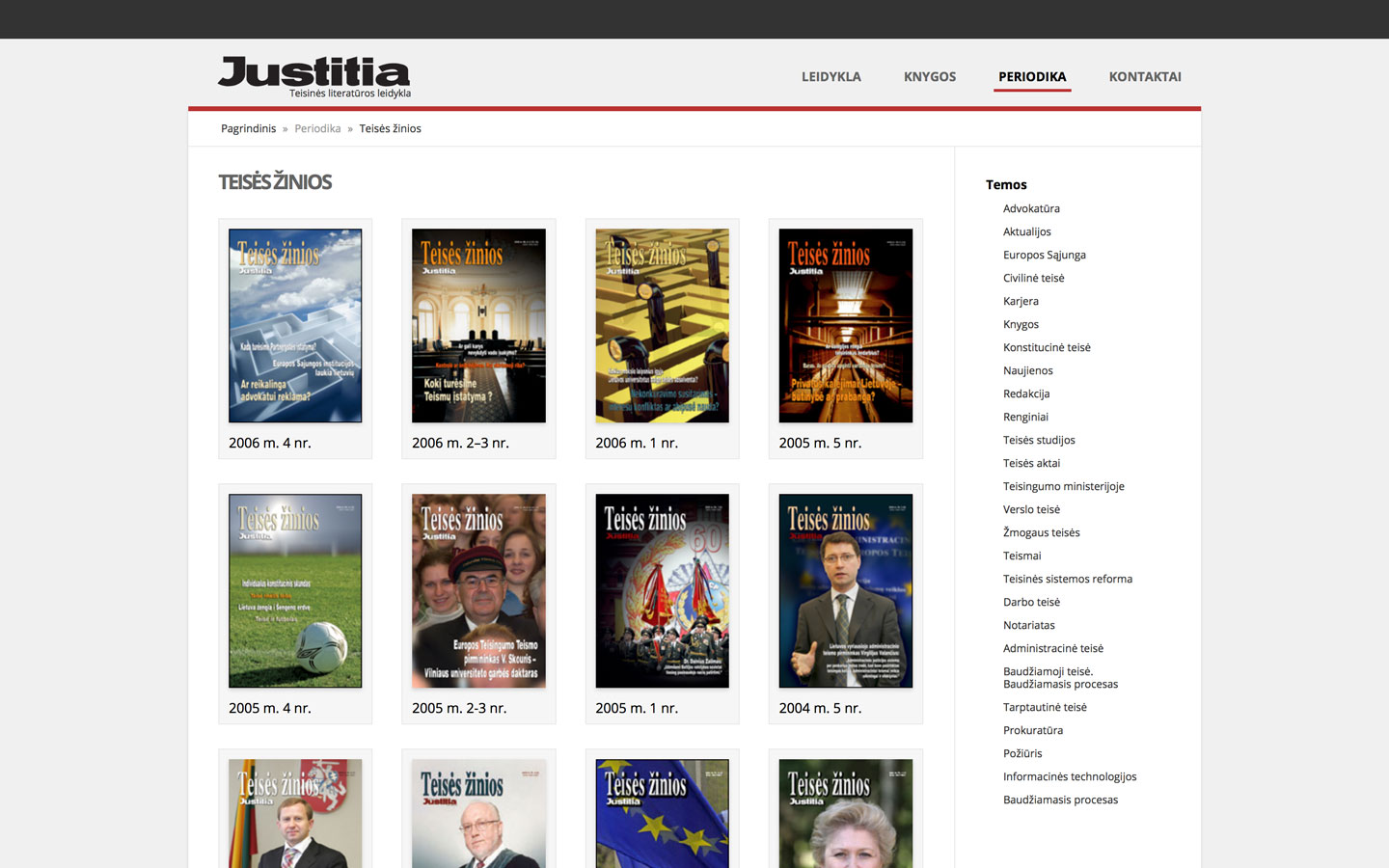Open the 2005 m. 1 nr. cover thumbnail
Viewport: 1389px width, 868px height.
click(x=662, y=591)
